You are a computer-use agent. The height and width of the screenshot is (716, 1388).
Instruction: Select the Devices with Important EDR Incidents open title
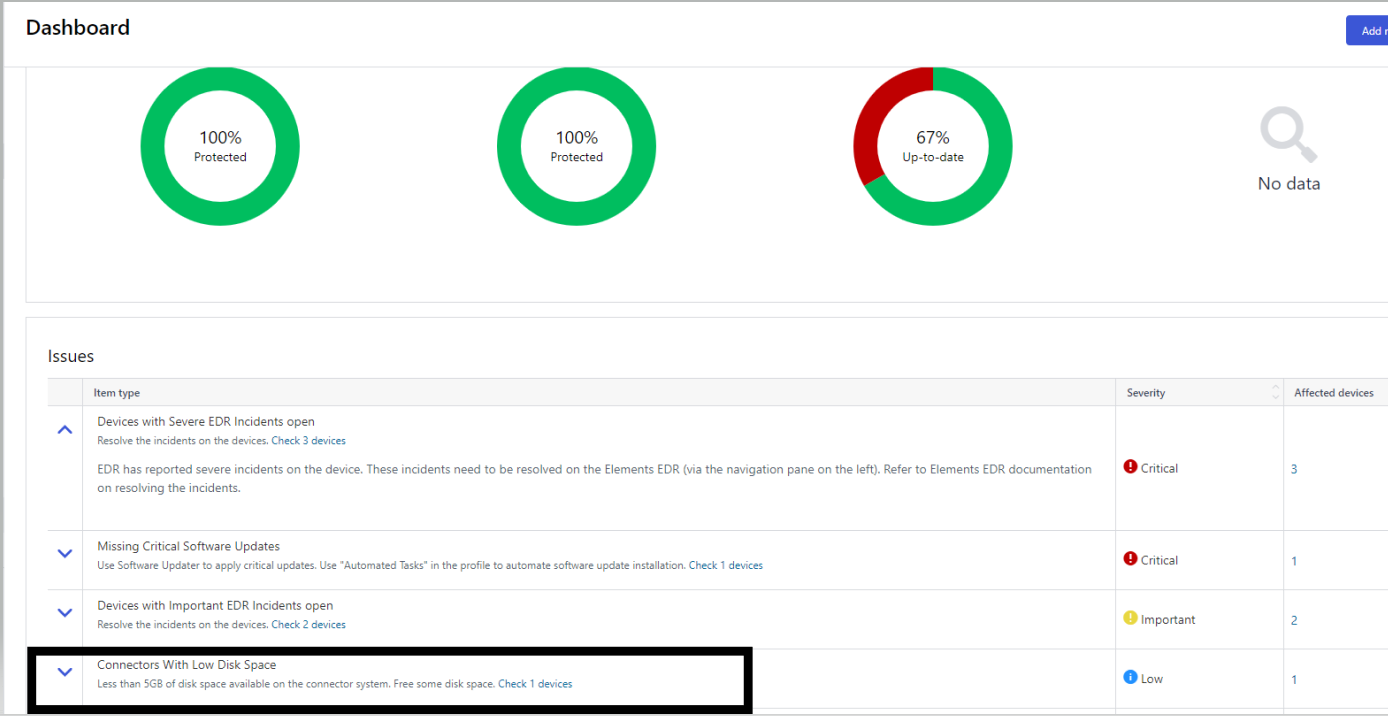(215, 605)
